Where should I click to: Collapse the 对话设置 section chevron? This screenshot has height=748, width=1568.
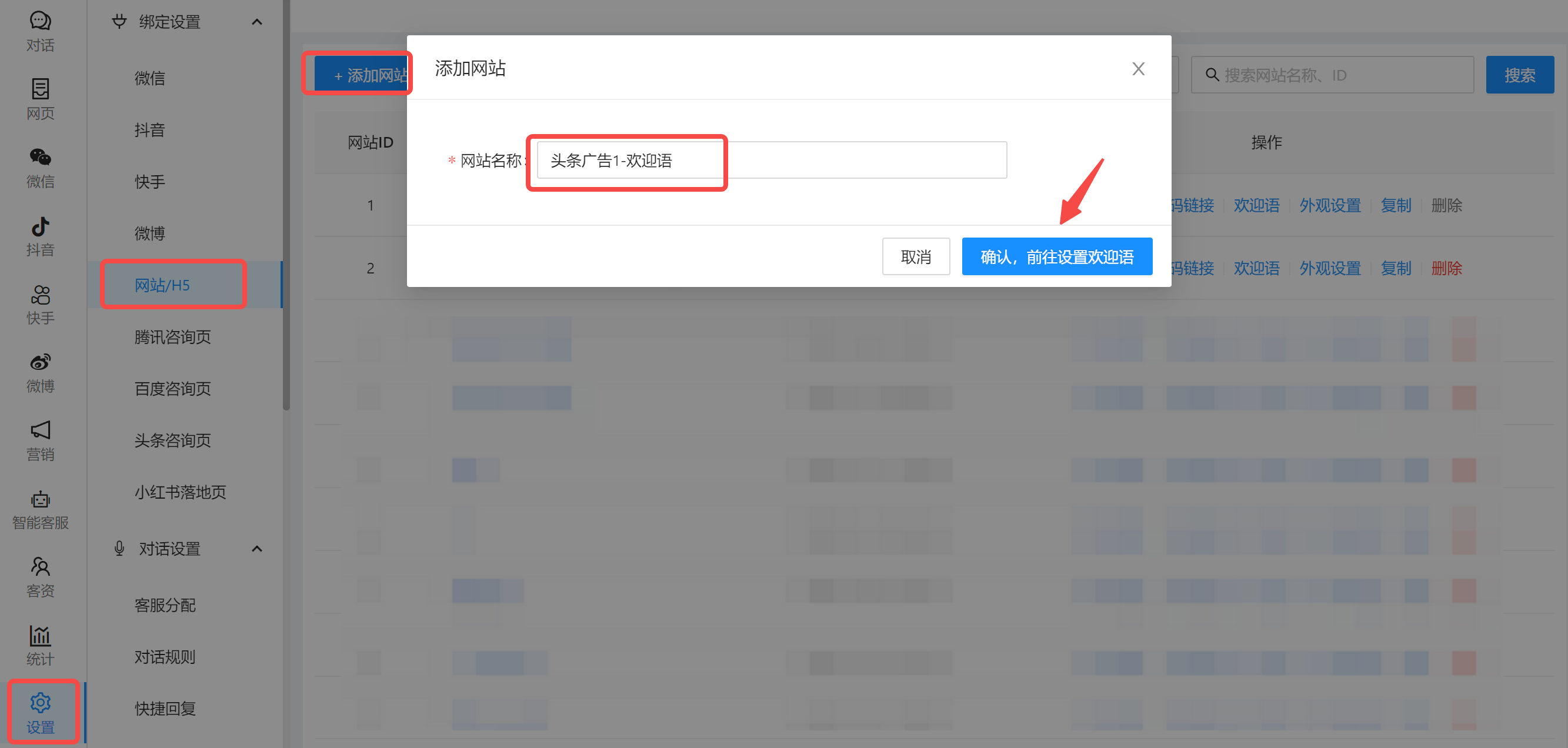coord(257,549)
